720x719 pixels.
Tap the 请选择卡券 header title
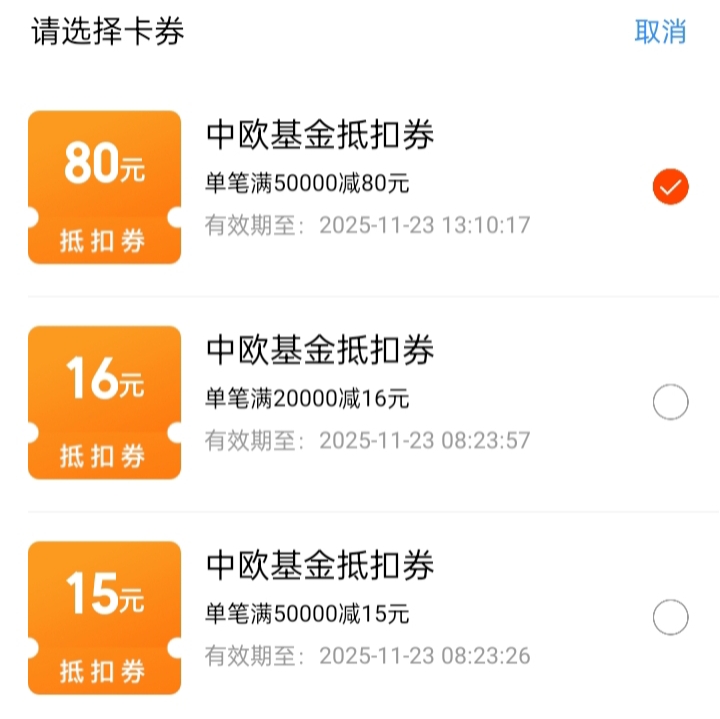(108, 32)
